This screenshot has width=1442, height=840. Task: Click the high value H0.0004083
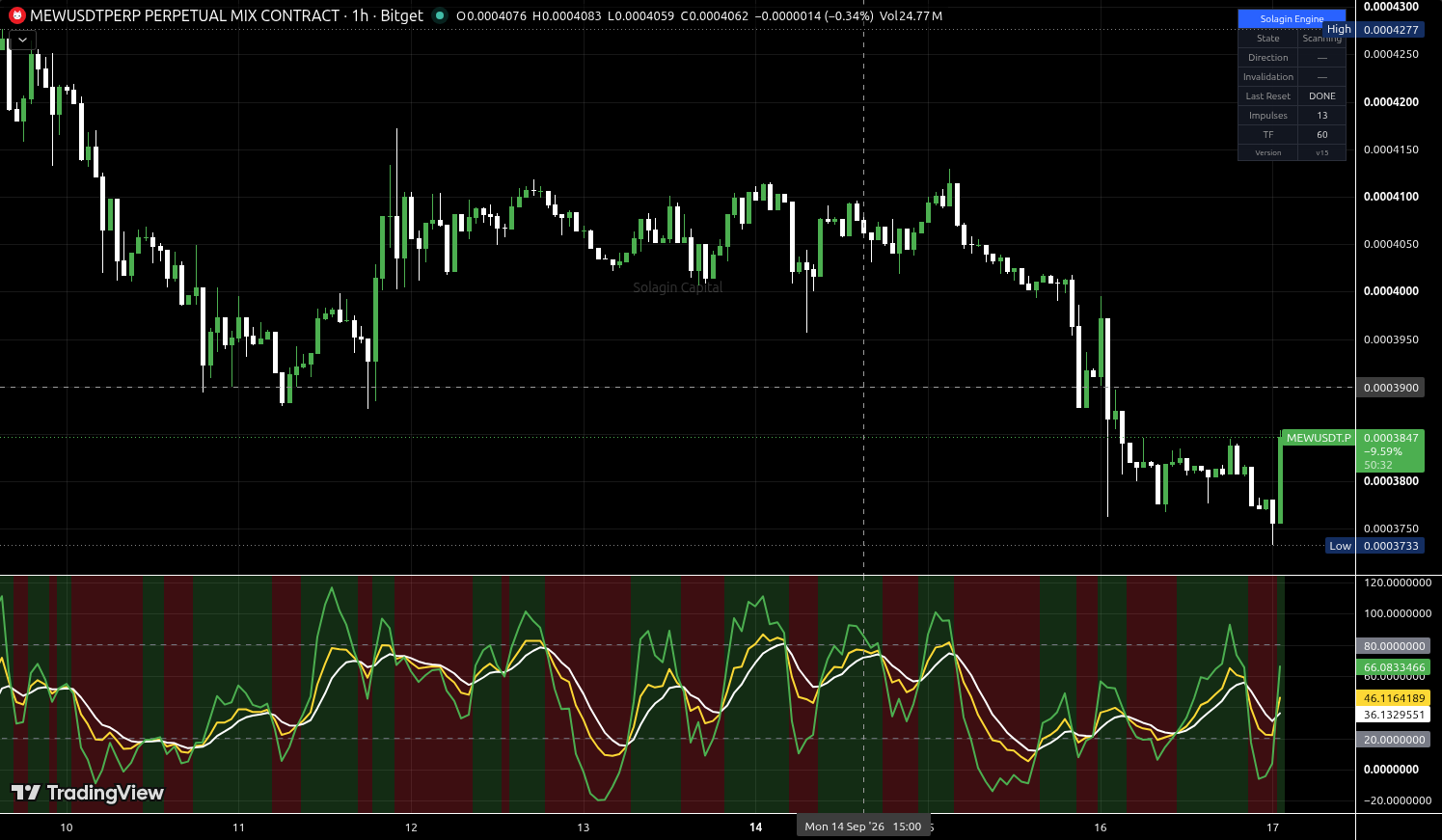[x=567, y=16]
